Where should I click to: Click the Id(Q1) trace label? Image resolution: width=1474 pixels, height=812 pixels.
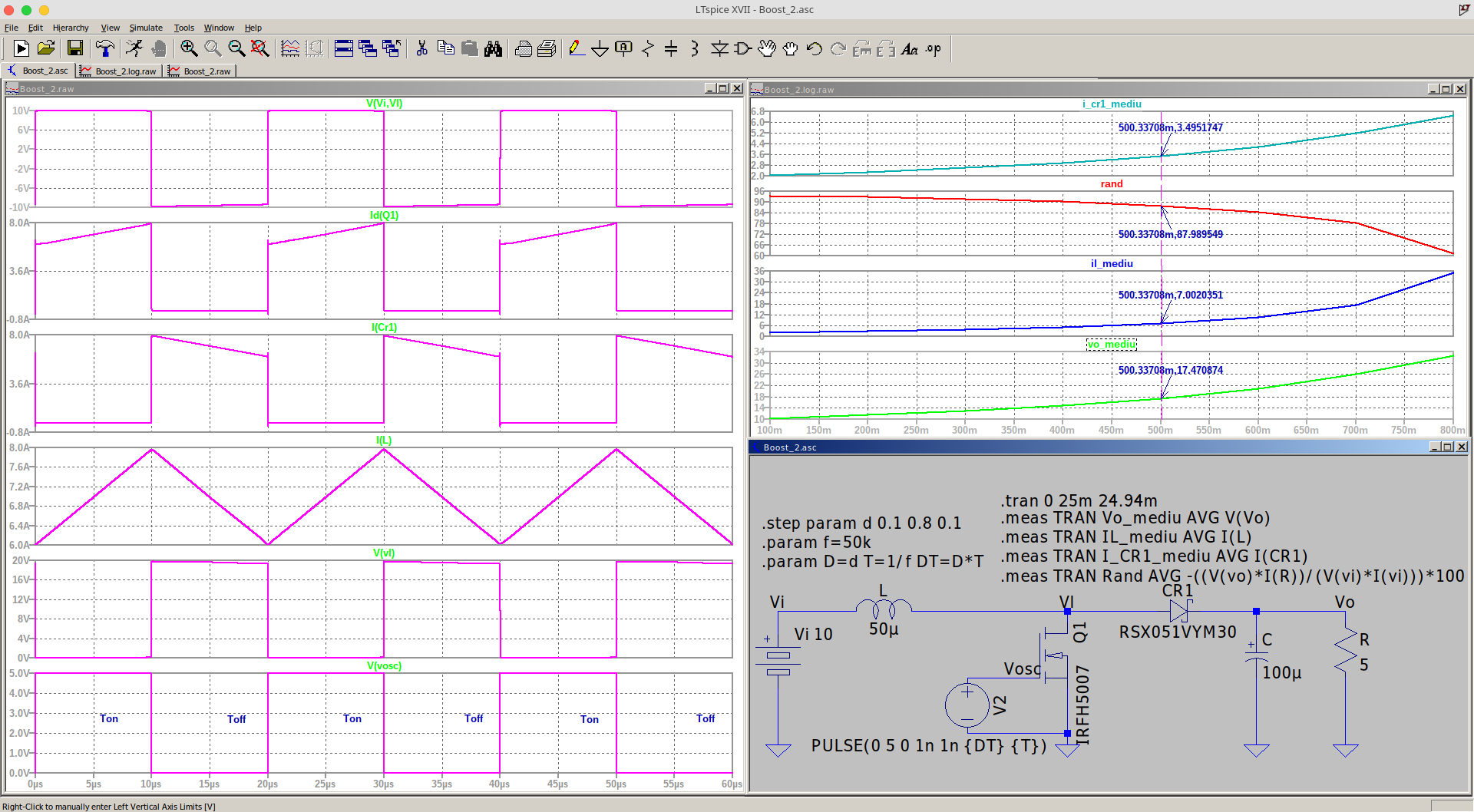click(x=384, y=215)
